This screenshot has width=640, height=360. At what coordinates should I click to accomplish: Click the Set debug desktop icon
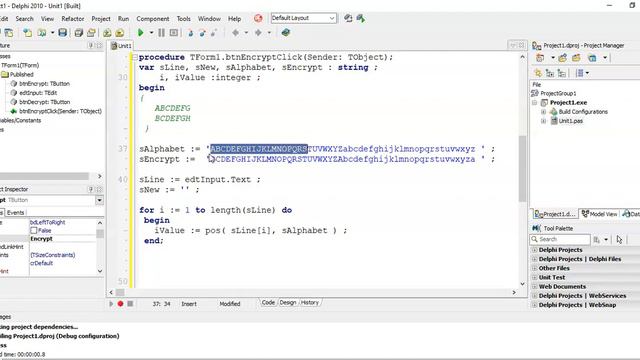pos(361,18)
